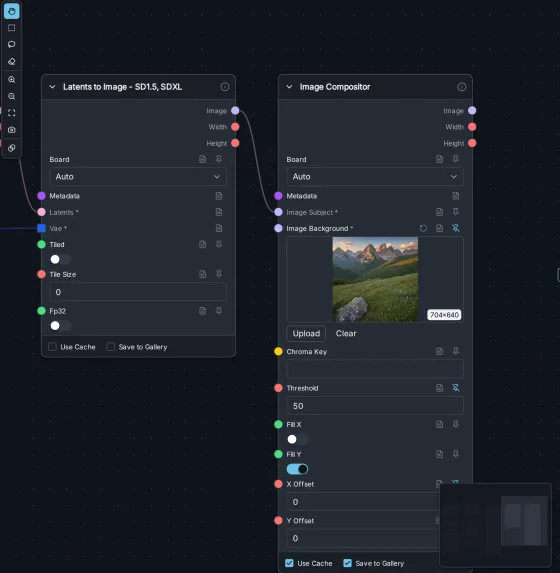Click the Chroma Key input field
Image resolution: width=560 pixels, height=573 pixels.
(375, 368)
